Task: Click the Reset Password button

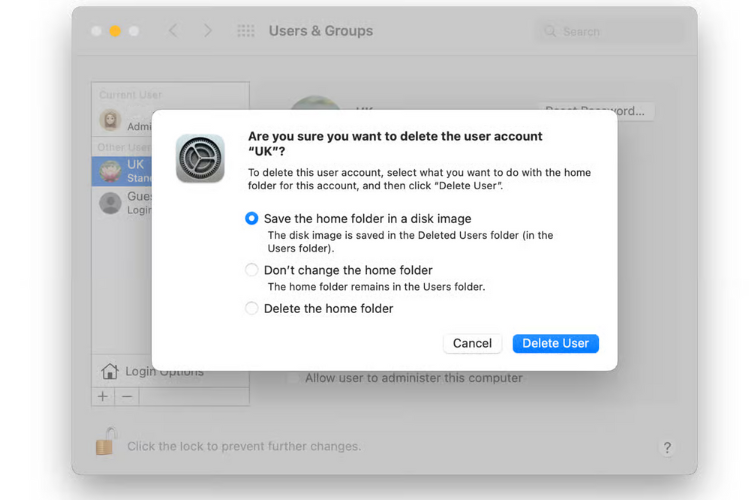Action: 595,111
